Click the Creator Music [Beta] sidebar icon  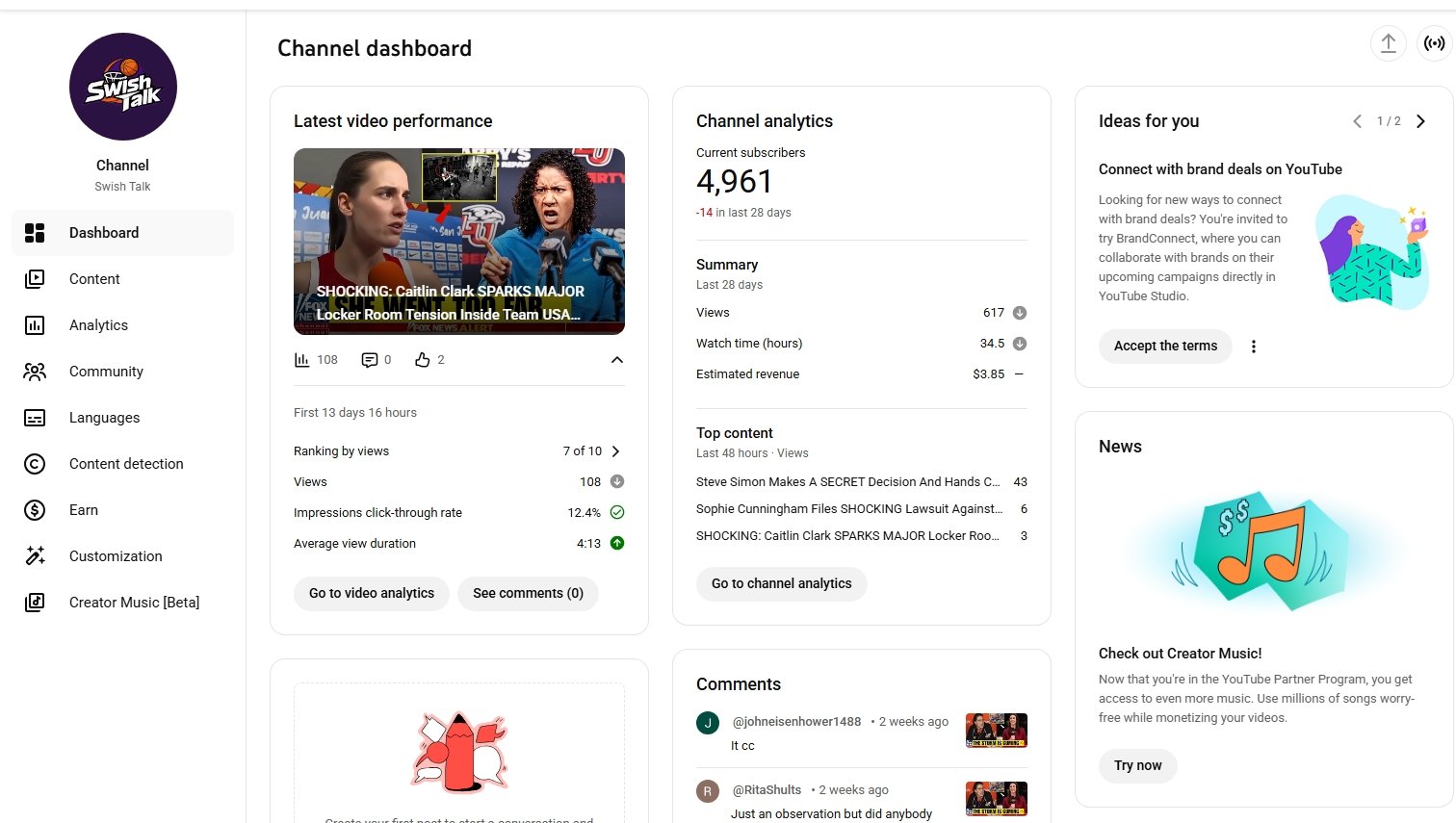click(x=35, y=603)
